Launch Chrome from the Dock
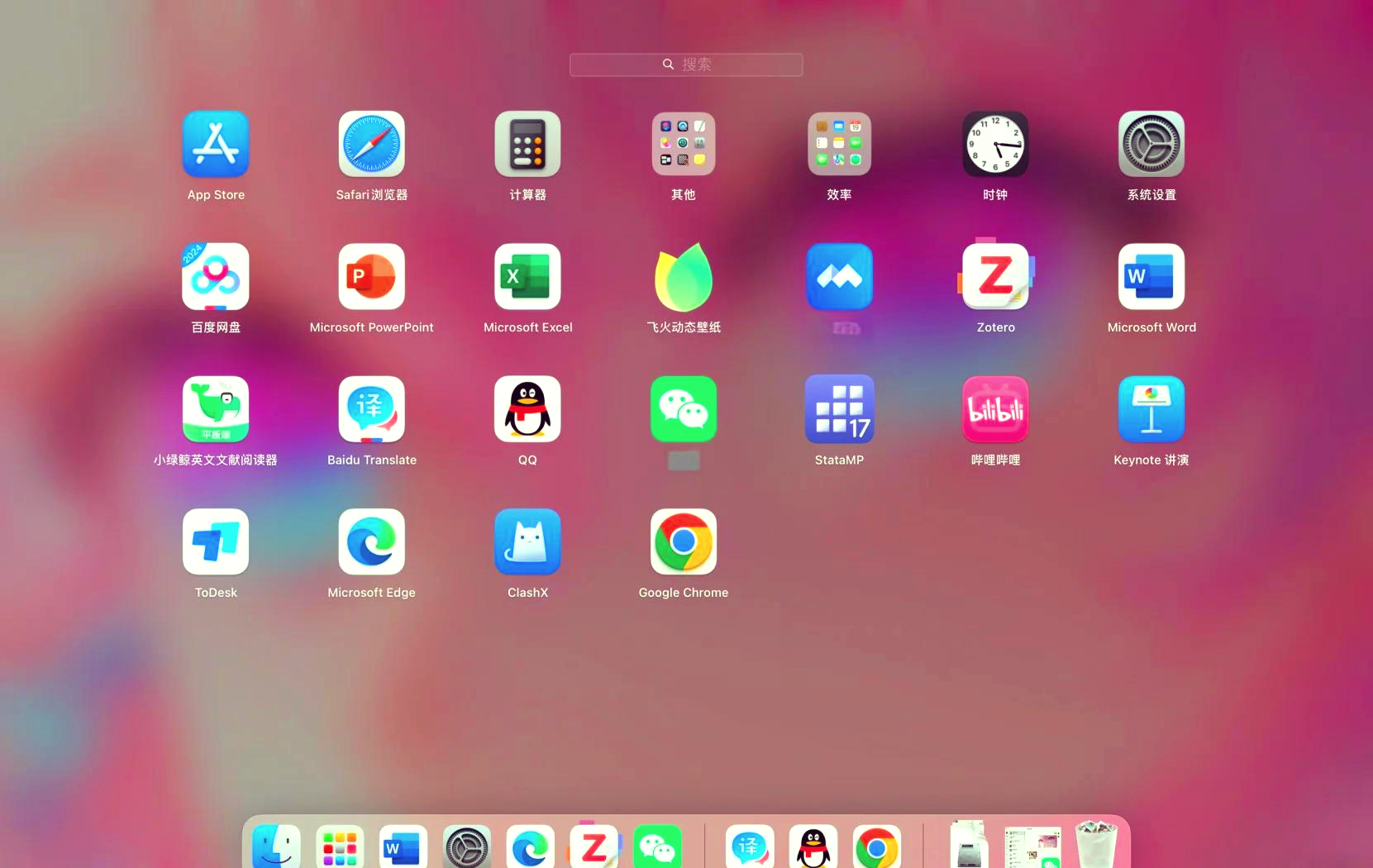The width and height of the screenshot is (1373, 868). 877,847
